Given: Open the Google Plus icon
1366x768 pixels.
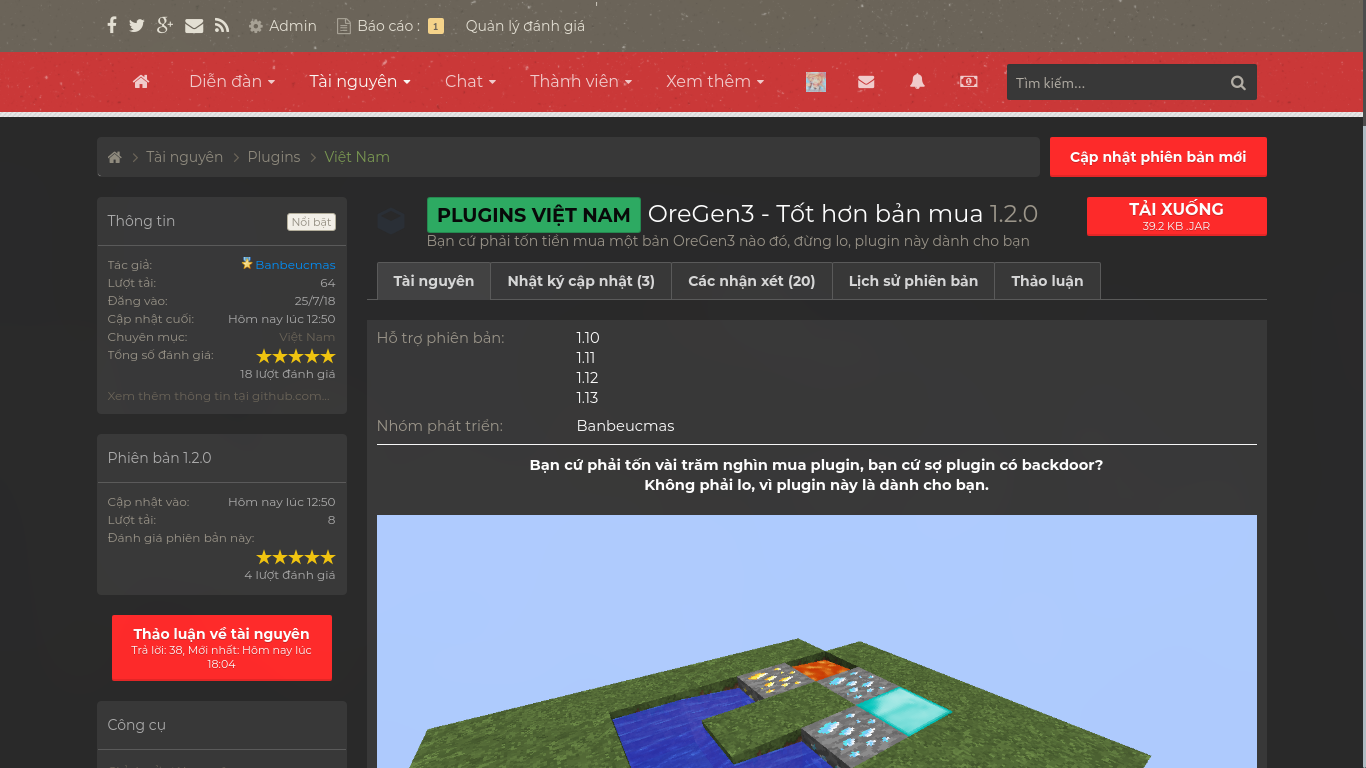Looking at the screenshot, I should pos(165,26).
